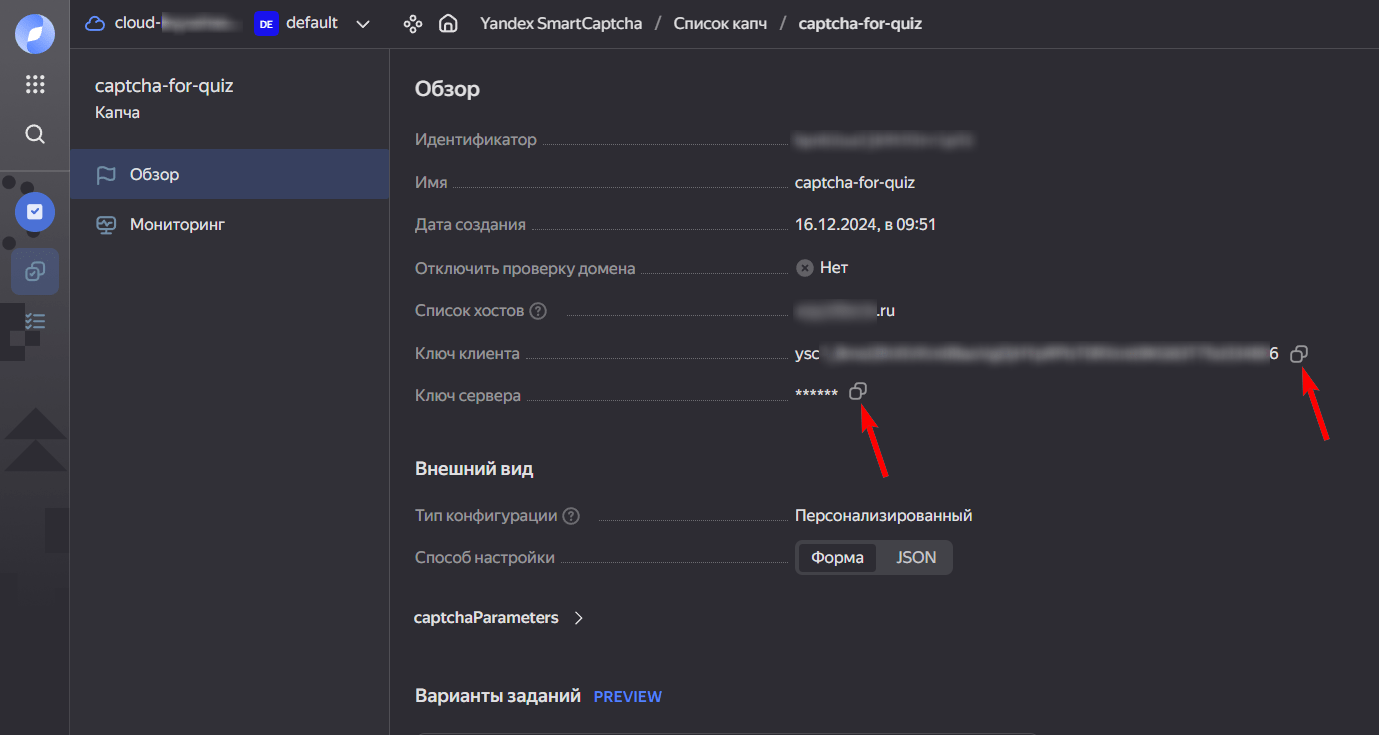Click the Дата создания label
1379x735 pixels.
pos(470,225)
